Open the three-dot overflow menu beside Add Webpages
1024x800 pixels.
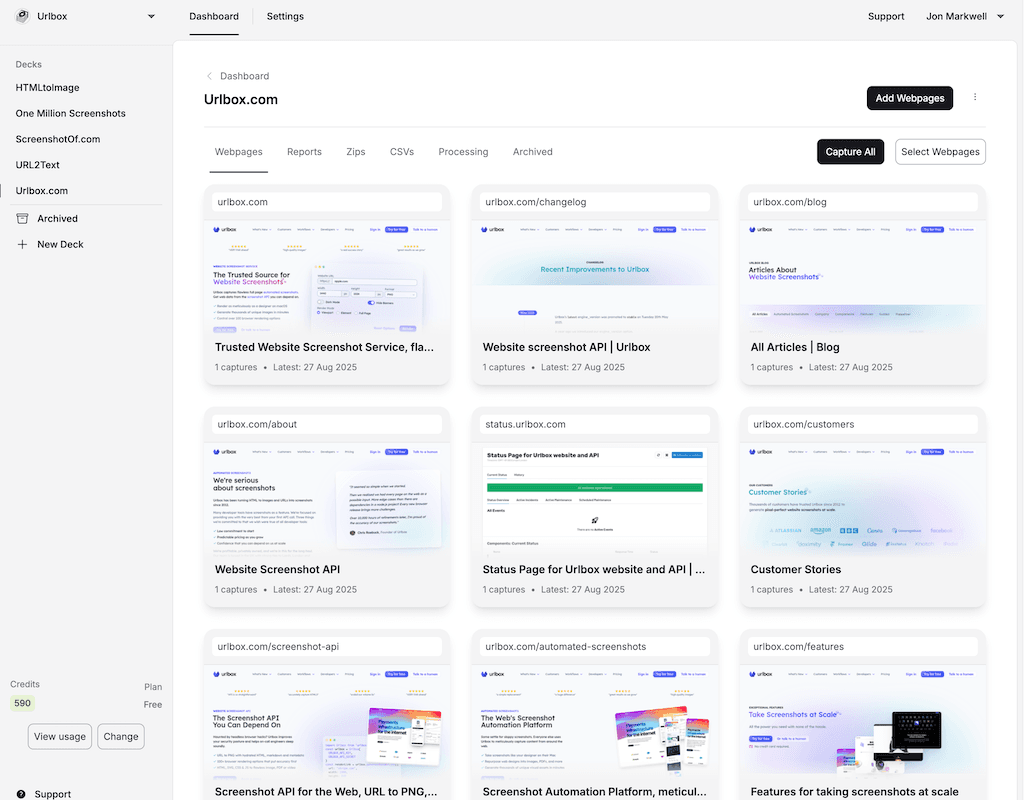(x=975, y=95)
